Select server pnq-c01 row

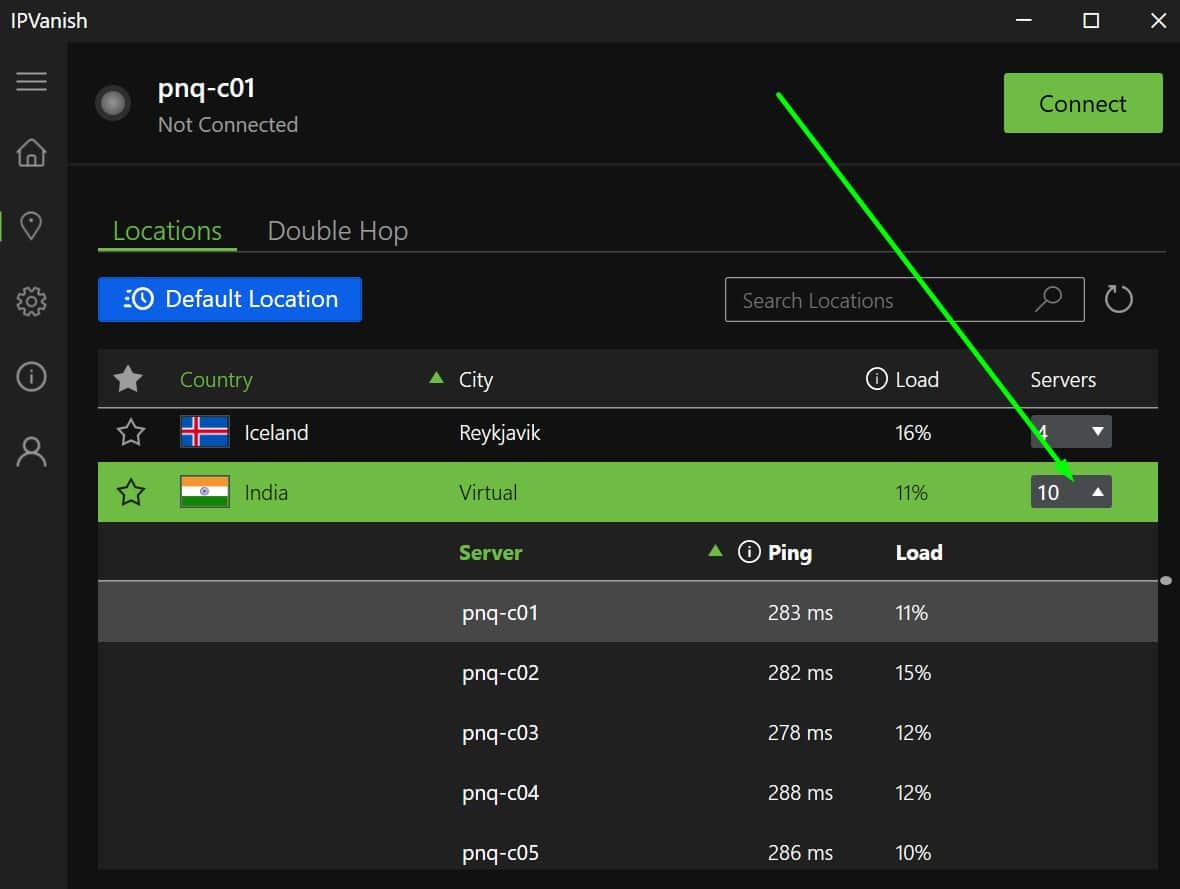(628, 612)
